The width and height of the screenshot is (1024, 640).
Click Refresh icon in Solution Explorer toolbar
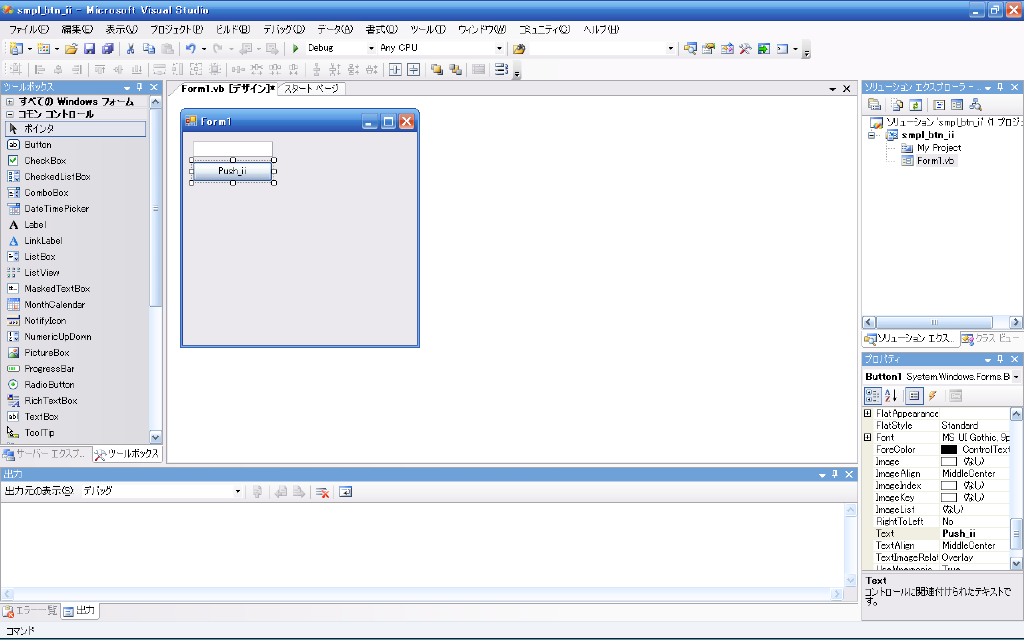pos(916,104)
